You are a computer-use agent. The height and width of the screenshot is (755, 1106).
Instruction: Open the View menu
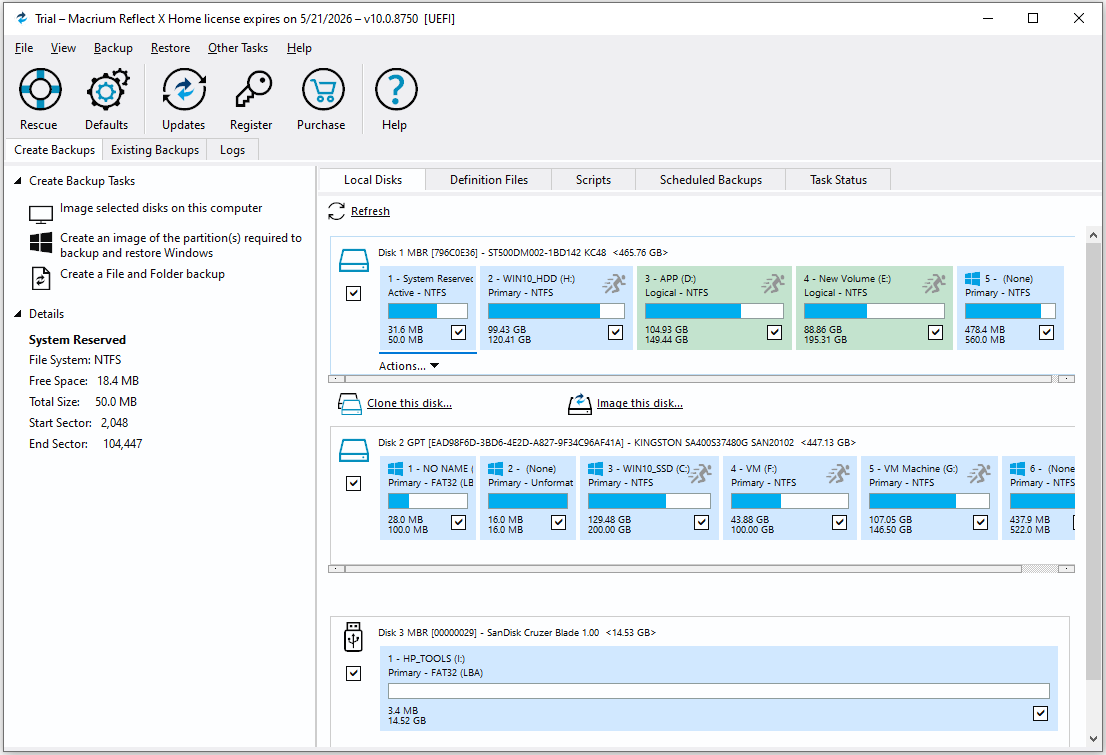click(63, 48)
